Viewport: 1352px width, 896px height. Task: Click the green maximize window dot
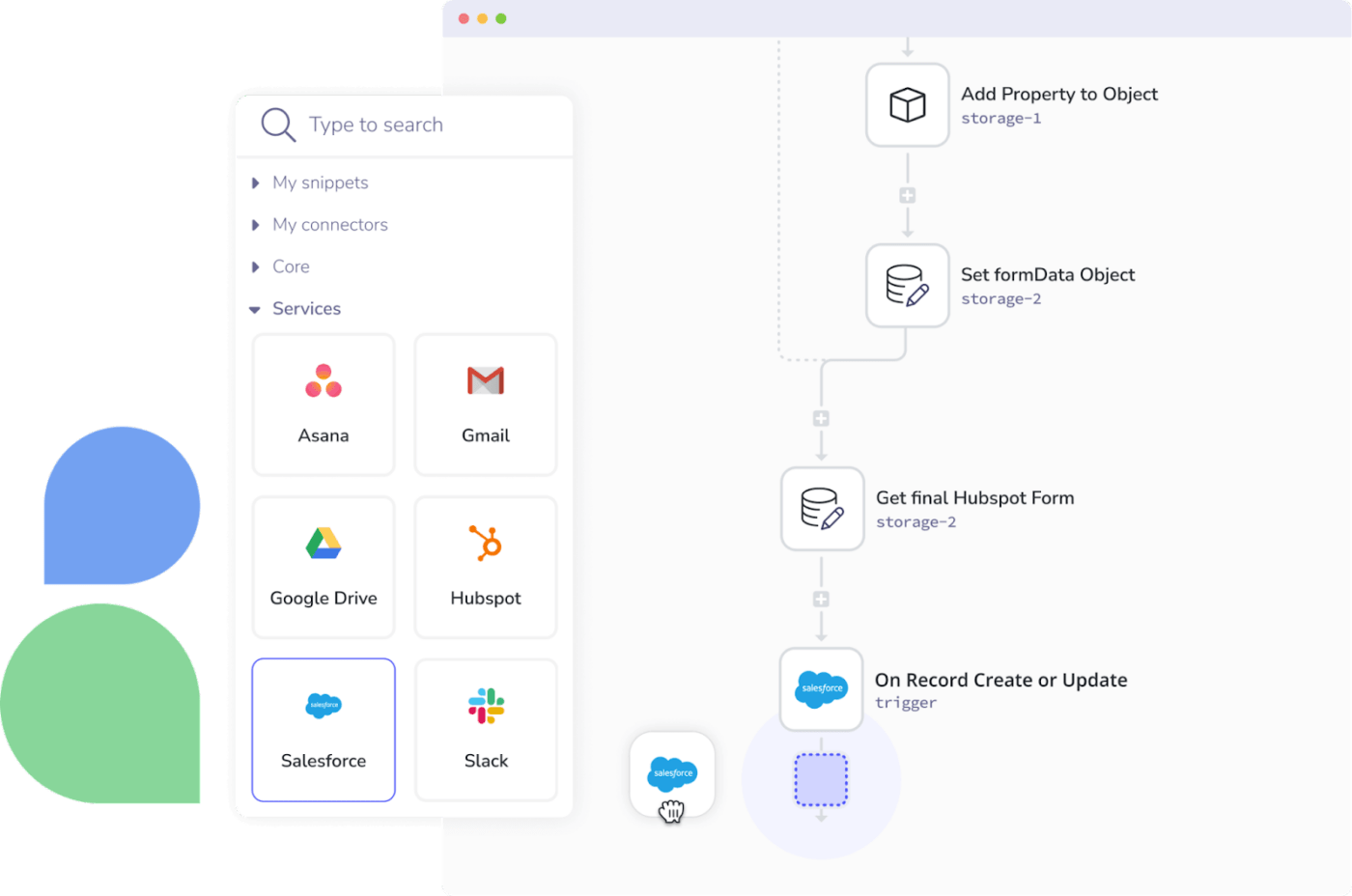[501, 18]
